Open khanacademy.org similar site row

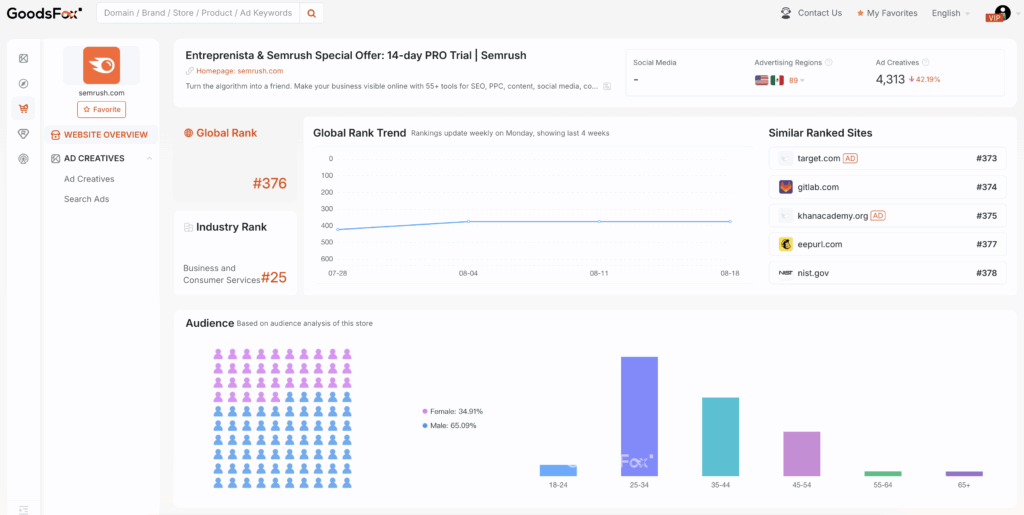pyautogui.click(x=888, y=215)
